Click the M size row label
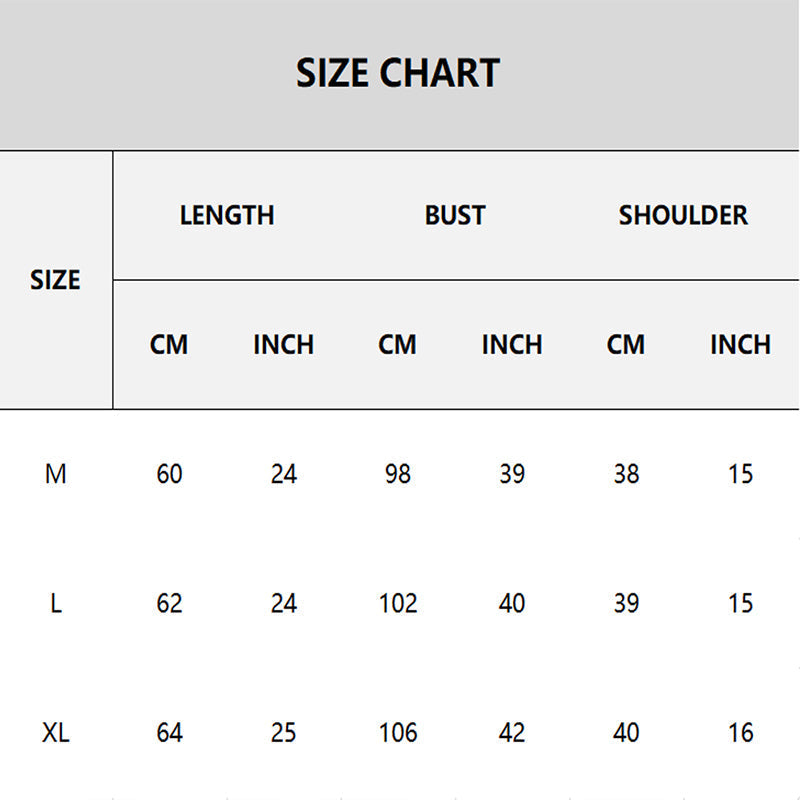 pos(56,474)
